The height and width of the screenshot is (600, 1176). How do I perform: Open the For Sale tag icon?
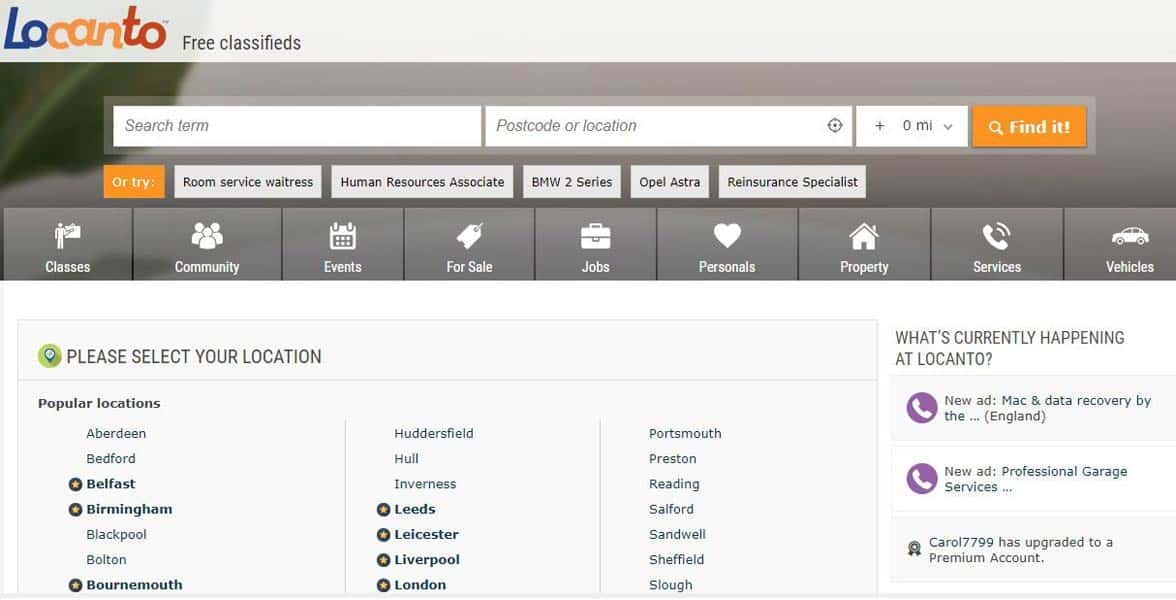click(469, 237)
